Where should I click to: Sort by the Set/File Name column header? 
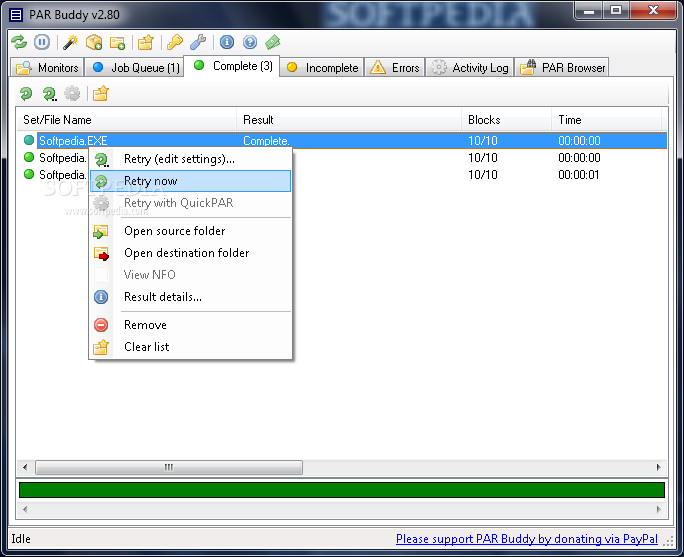pos(127,120)
